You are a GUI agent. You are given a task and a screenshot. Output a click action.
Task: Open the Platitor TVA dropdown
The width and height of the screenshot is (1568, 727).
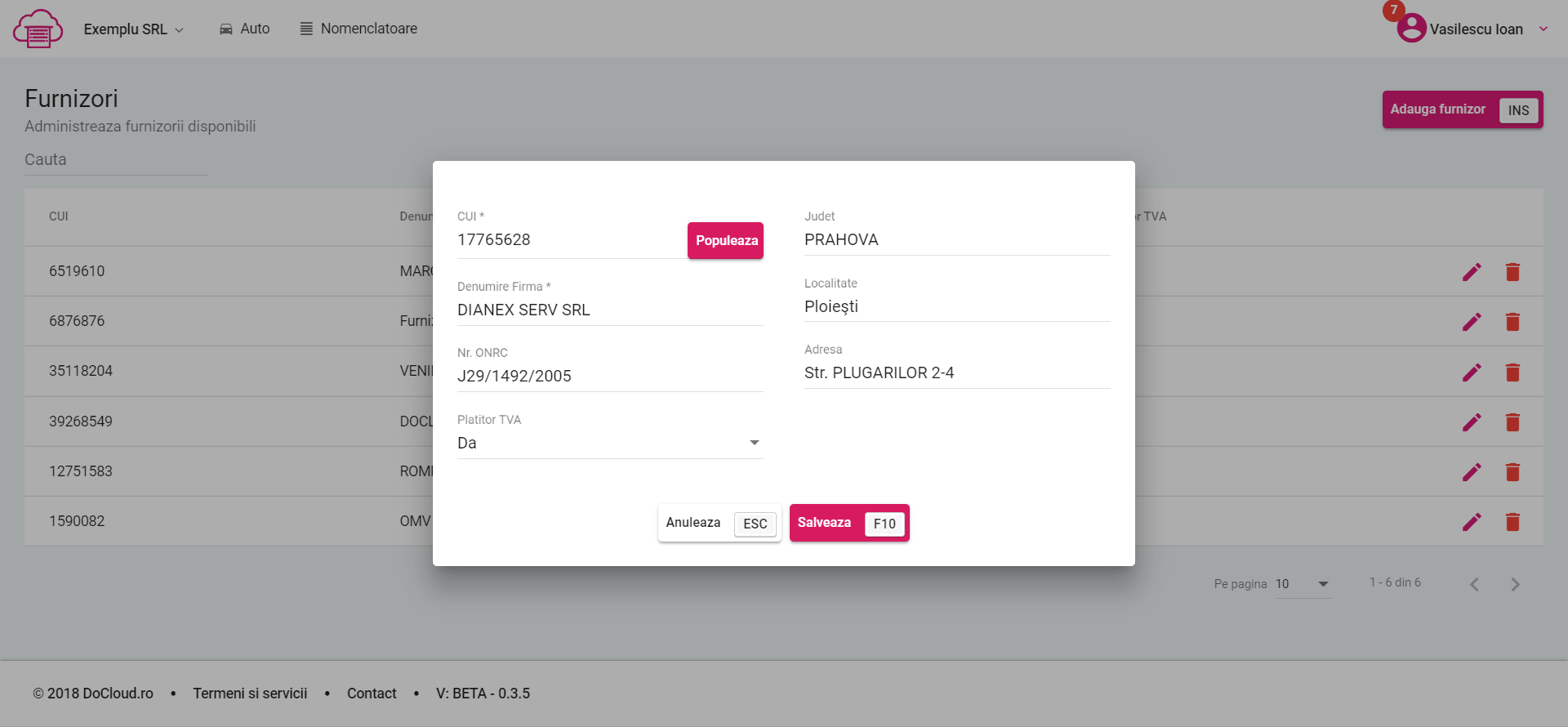point(610,444)
